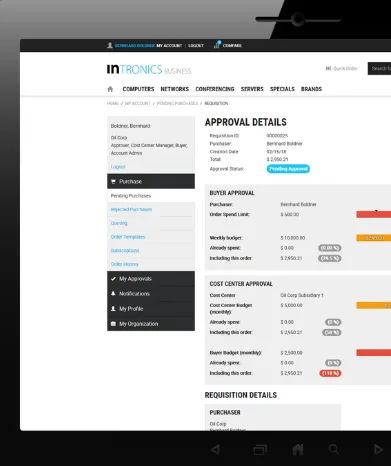Click the orange Cost Center Budget bar
The height and width of the screenshot is (466, 391).
point(374,305)
